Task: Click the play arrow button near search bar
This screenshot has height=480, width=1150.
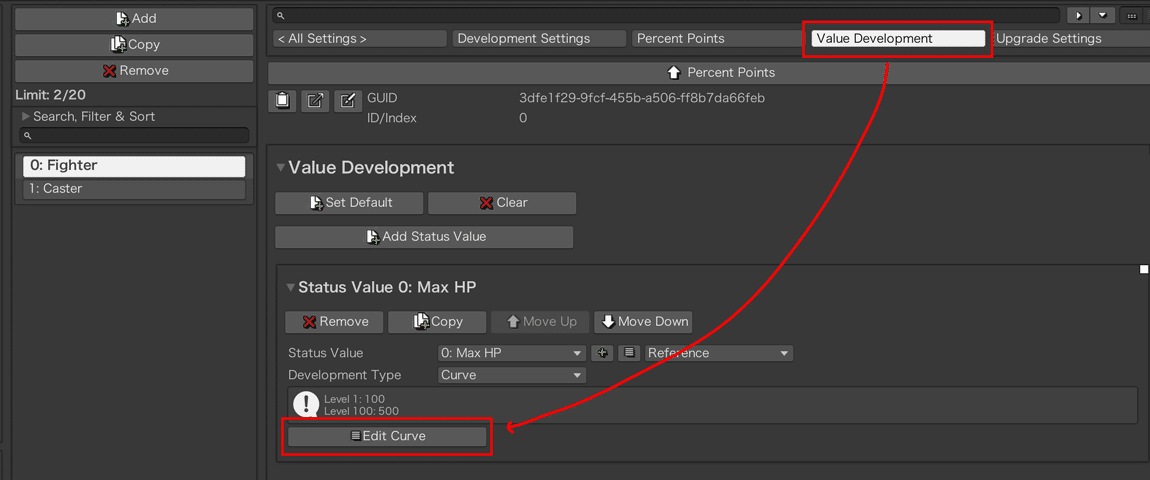Action: coord(1077,15)
